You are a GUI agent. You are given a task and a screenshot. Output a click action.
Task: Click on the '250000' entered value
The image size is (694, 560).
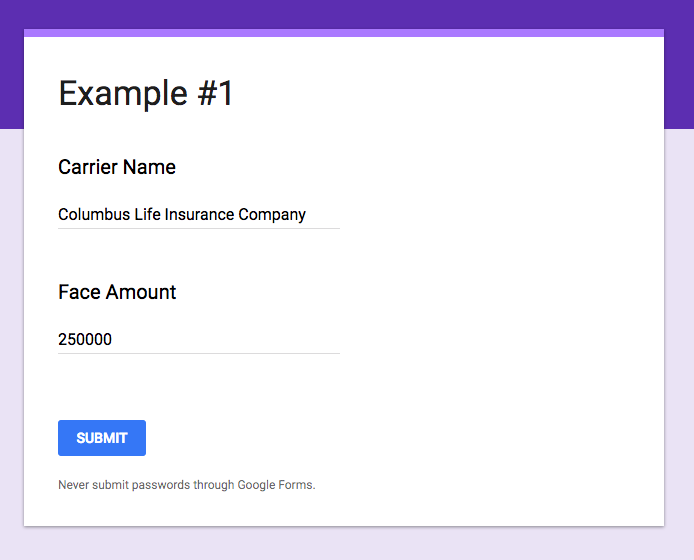pyautogui.click(x=85, y=340)
